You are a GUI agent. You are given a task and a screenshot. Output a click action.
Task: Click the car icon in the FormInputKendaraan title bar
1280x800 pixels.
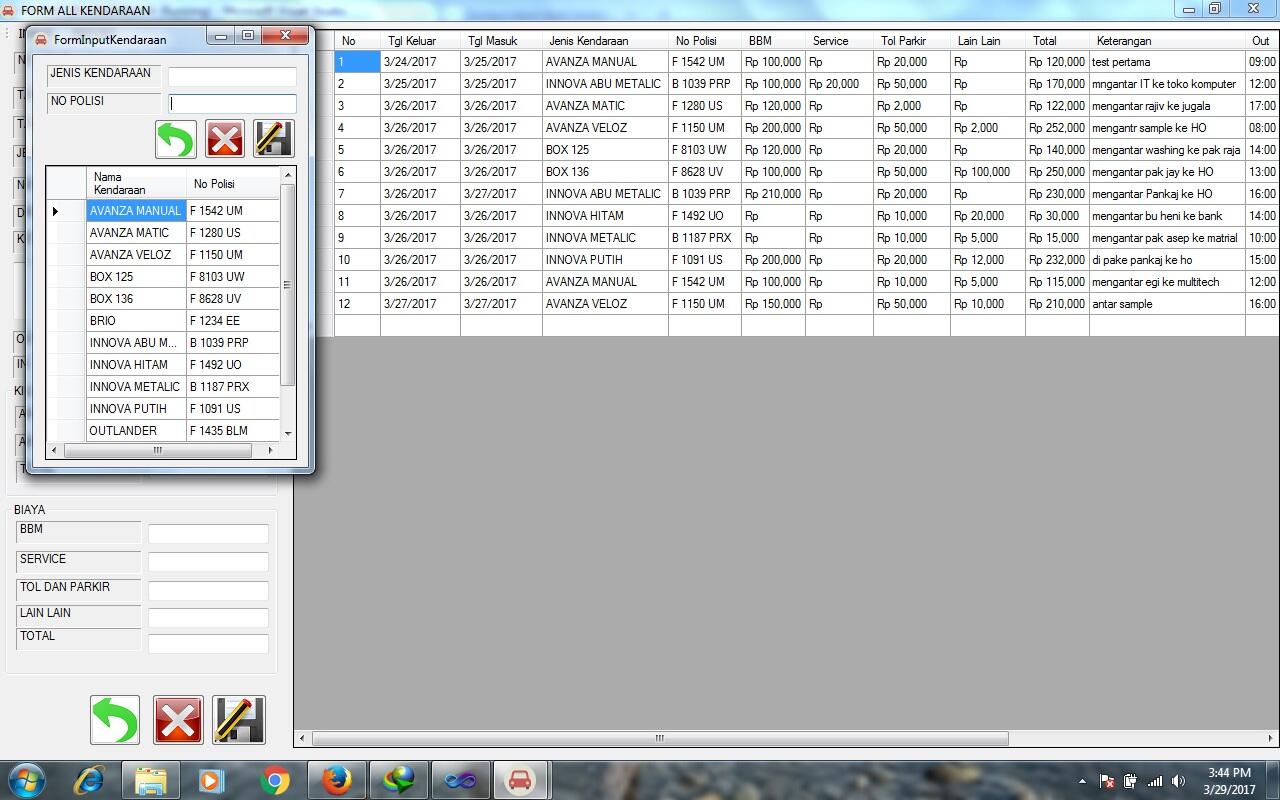tap(40, 39)
